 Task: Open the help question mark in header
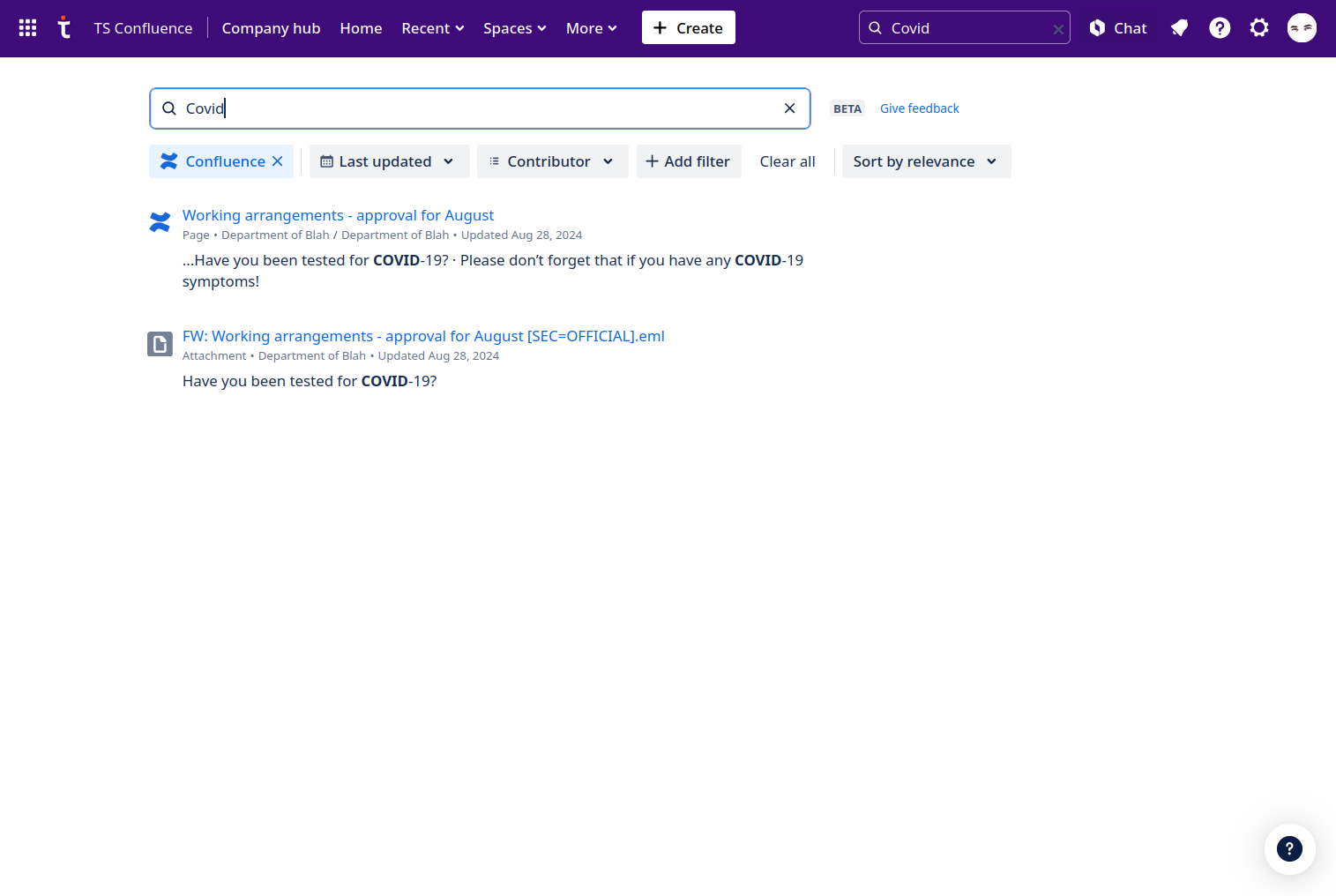point(1220,28)
